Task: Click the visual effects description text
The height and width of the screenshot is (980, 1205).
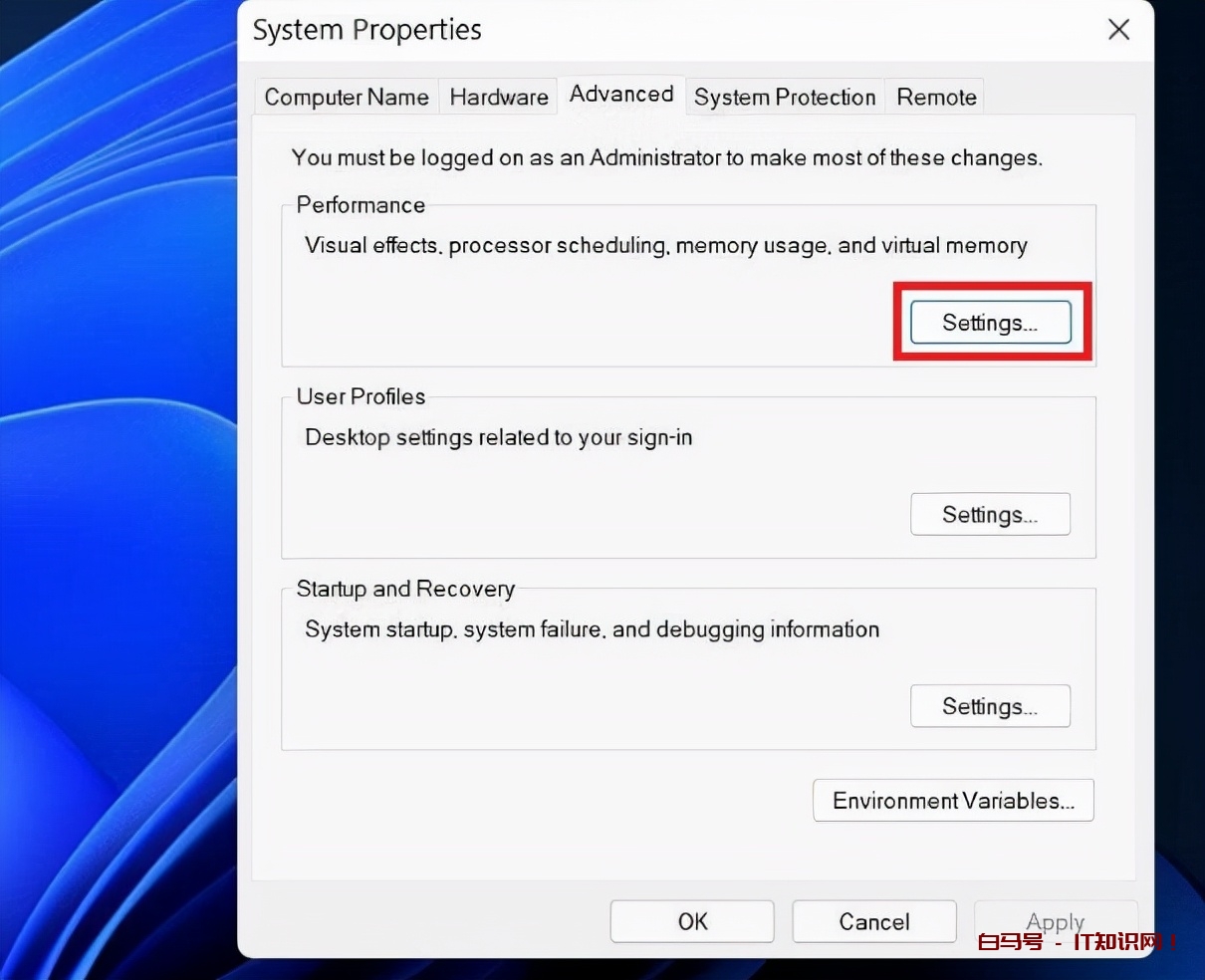Action: pos(665,246)
